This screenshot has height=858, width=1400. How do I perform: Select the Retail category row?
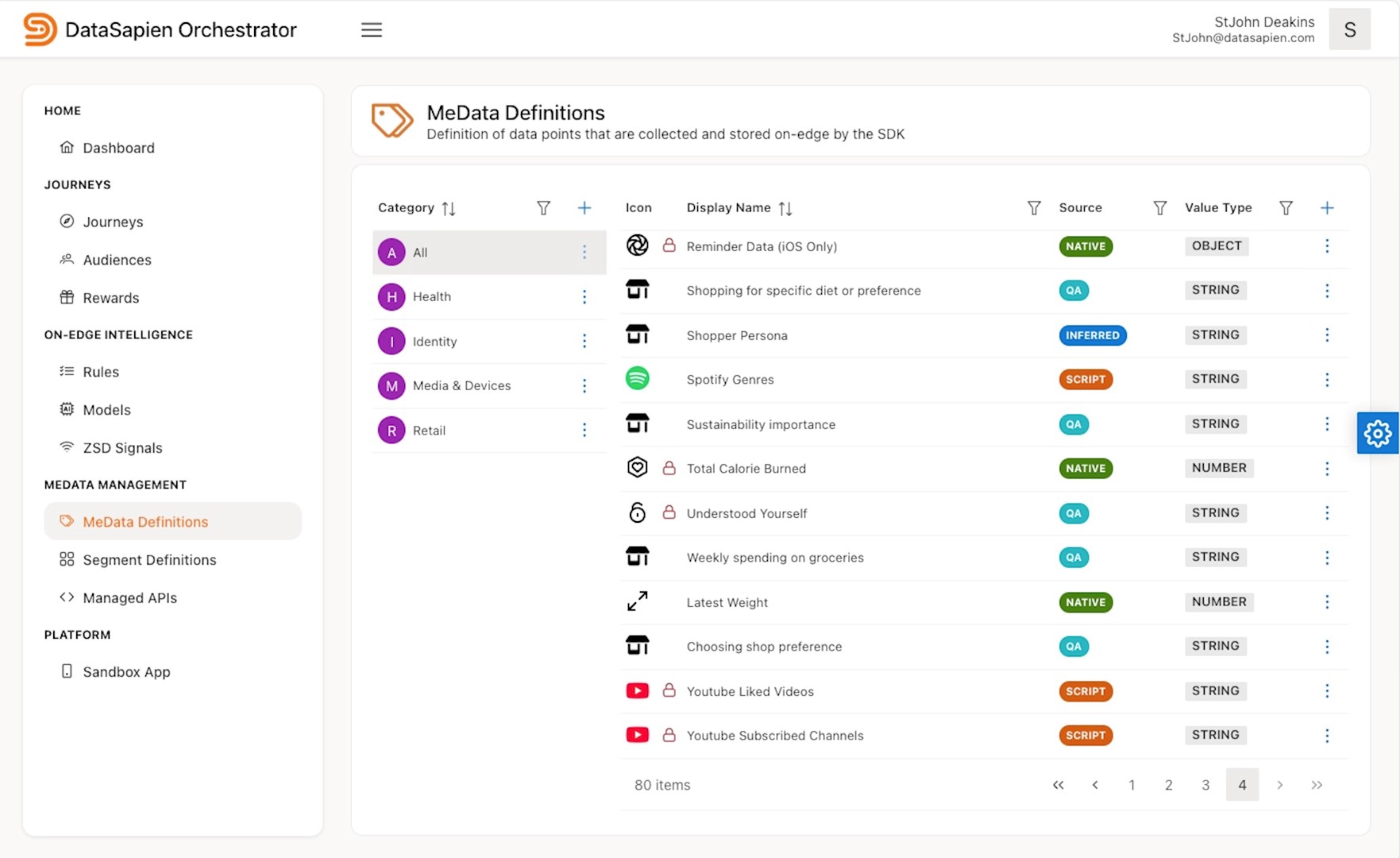429,431
